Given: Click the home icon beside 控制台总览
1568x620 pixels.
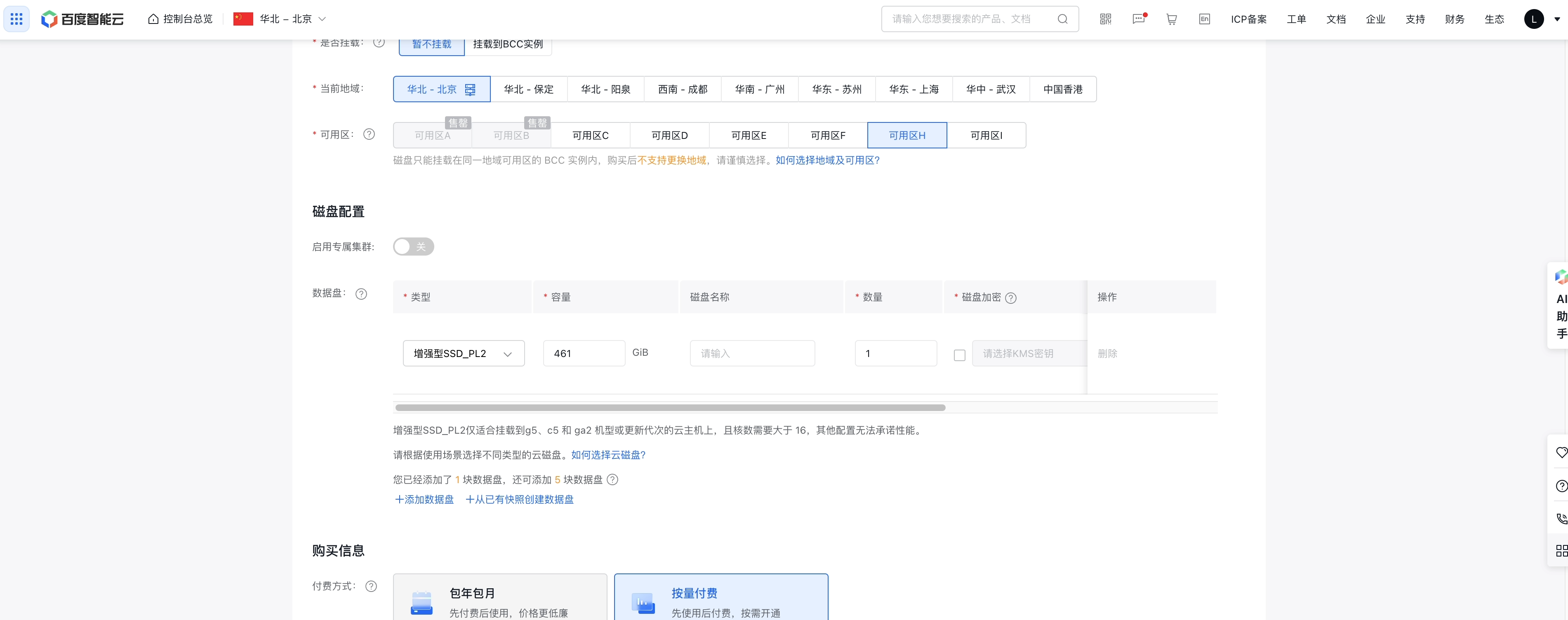Looking at the screenshot, I should pyautogui.click(x=153, y=19).
